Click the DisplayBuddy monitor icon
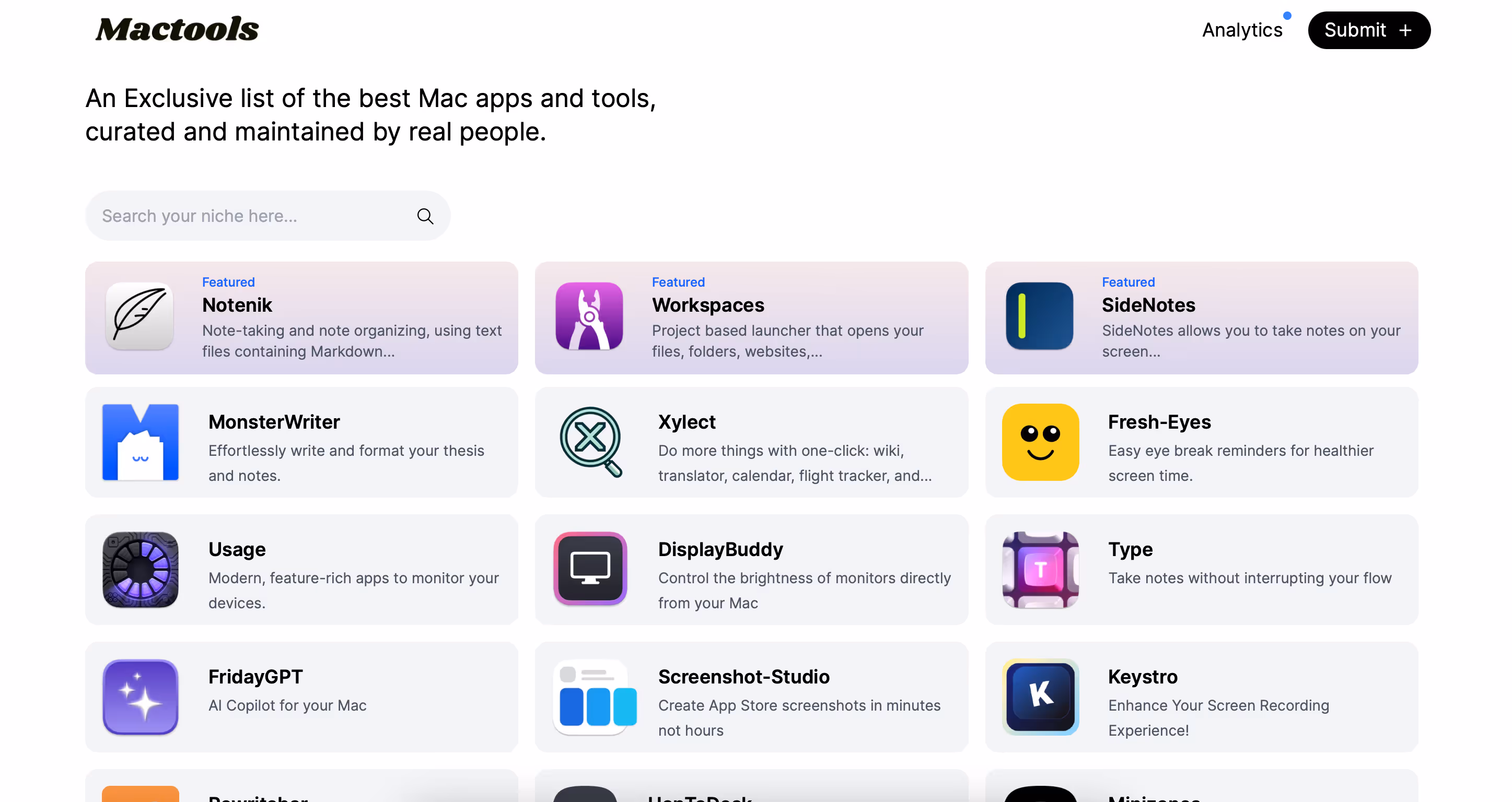The height and width of the screenshot is (802, 1512). (x=590, y=569)
